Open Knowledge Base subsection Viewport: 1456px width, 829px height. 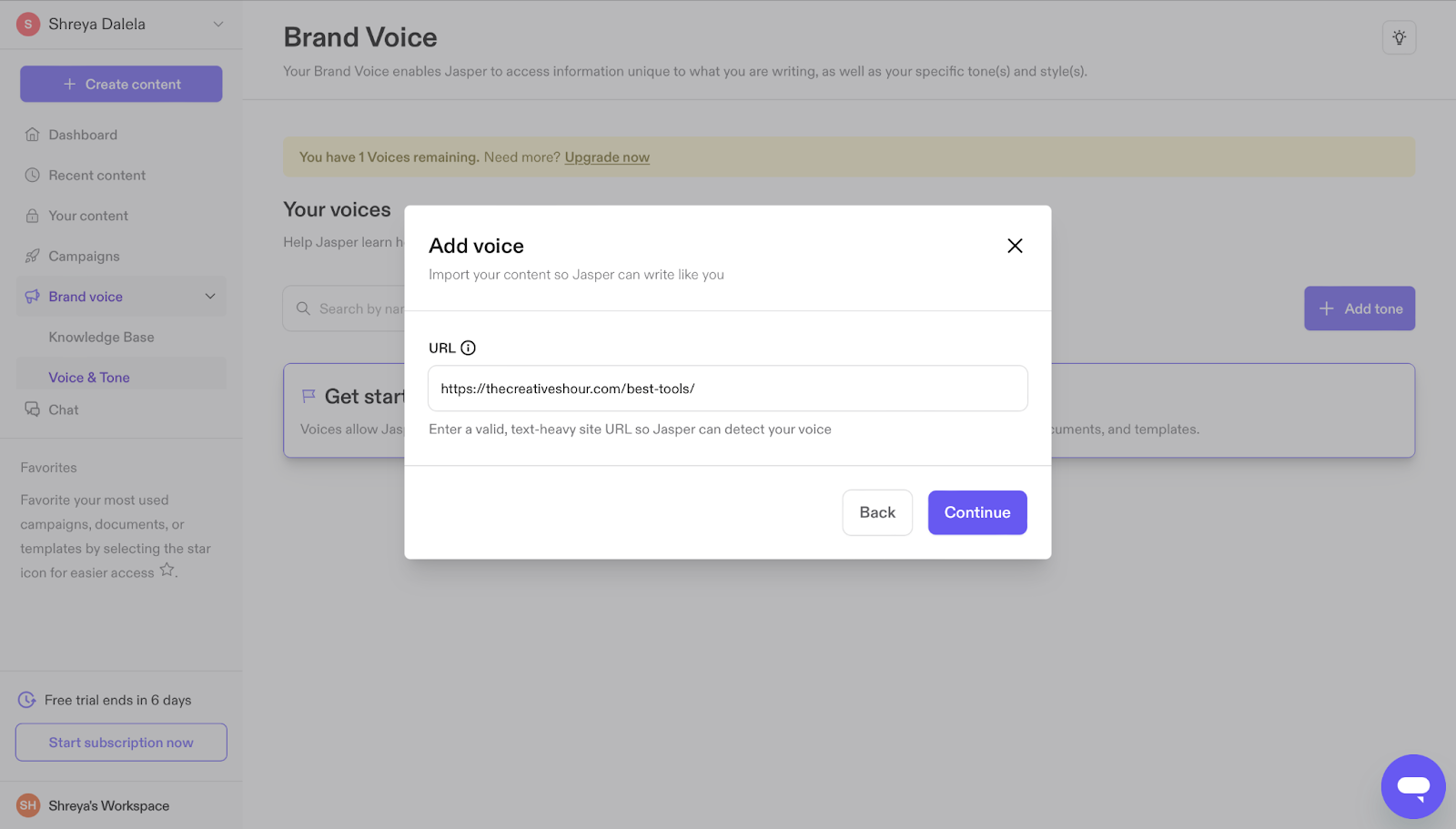click(101, 337)
